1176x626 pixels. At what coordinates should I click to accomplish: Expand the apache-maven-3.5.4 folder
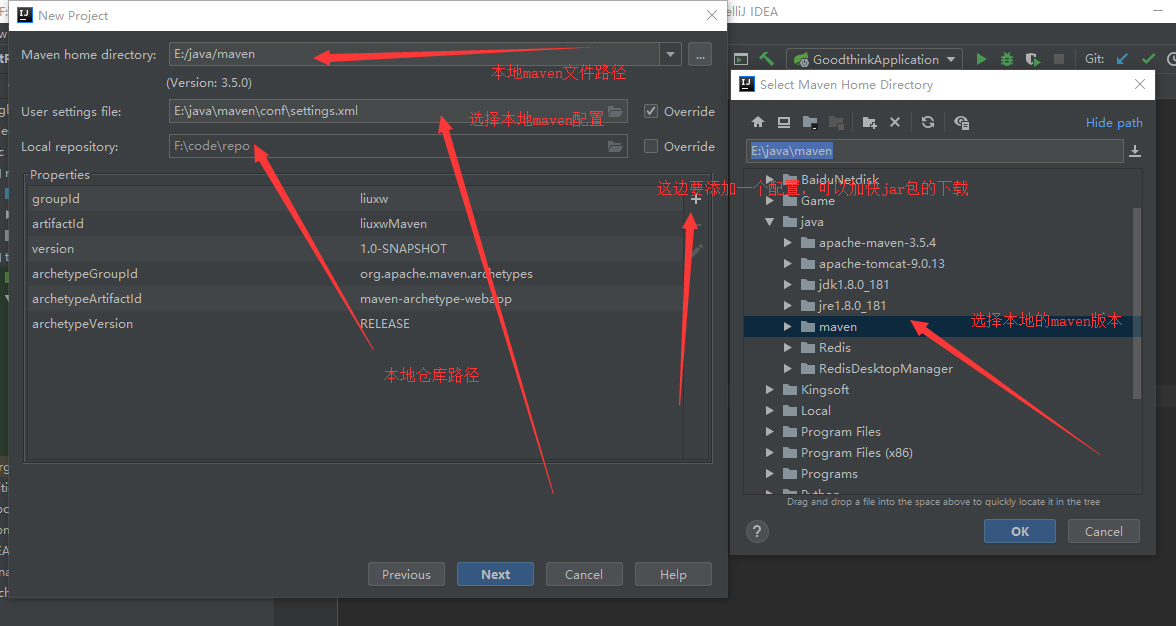click(x=788, y=243)
